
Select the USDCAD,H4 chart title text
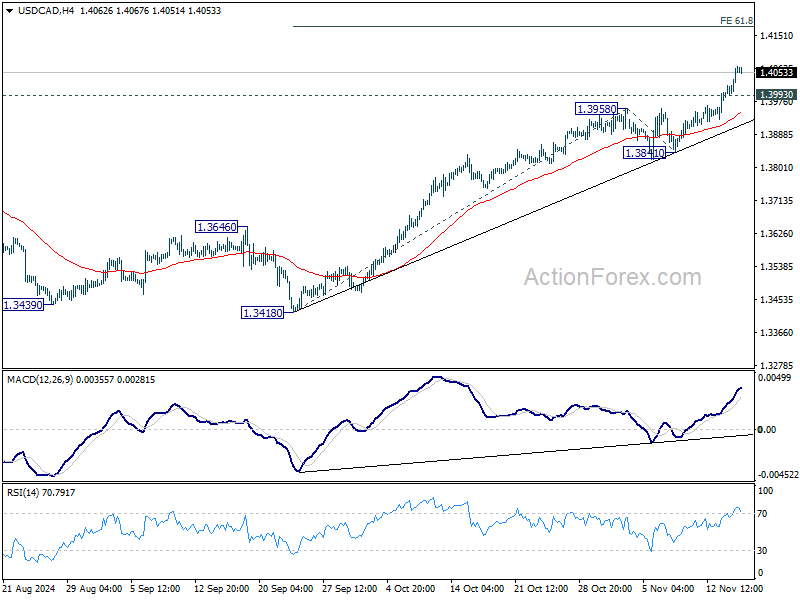(46, 11)
